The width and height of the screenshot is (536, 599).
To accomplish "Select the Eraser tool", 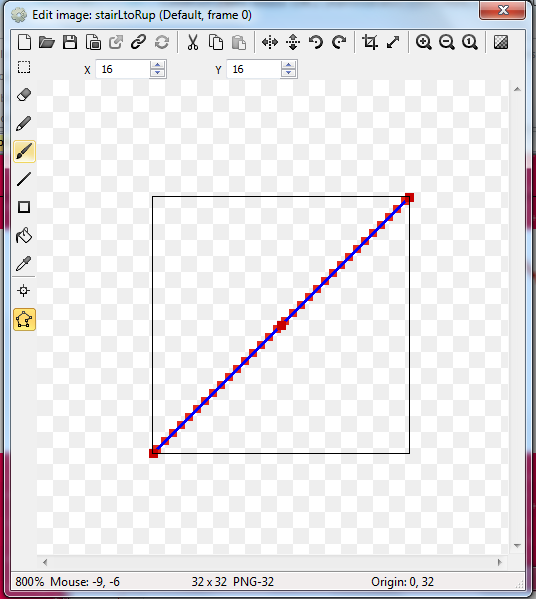I will (24, 95).
